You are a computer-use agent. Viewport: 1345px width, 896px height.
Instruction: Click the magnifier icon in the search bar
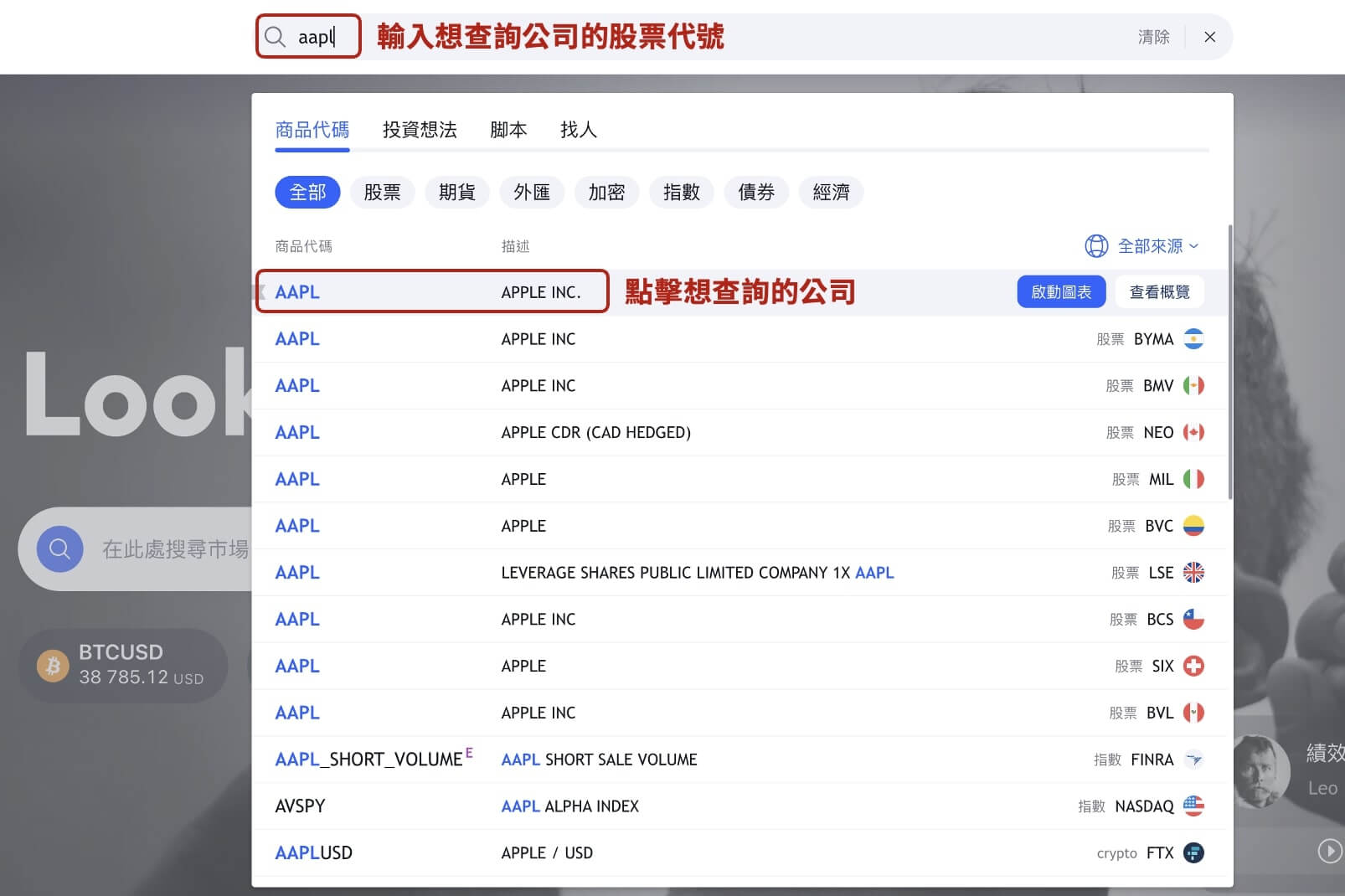click(275, 37)
